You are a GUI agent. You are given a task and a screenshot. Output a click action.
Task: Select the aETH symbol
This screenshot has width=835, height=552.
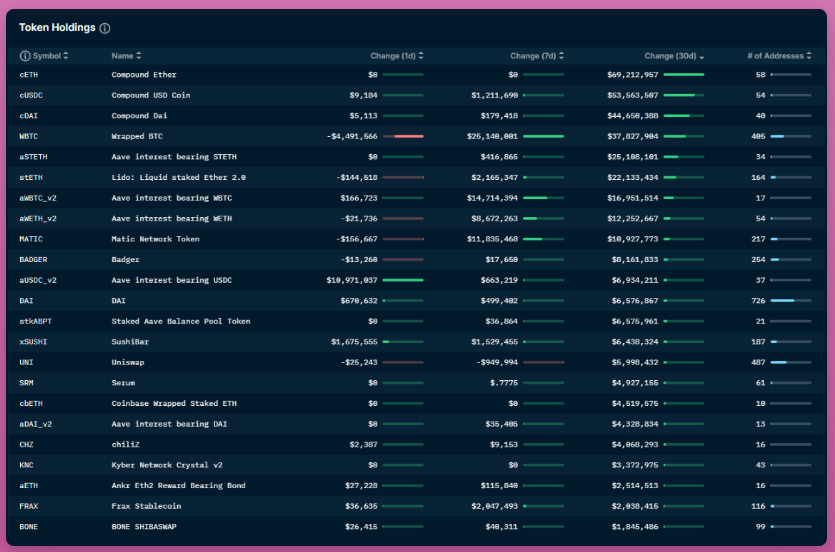[29, 486]
